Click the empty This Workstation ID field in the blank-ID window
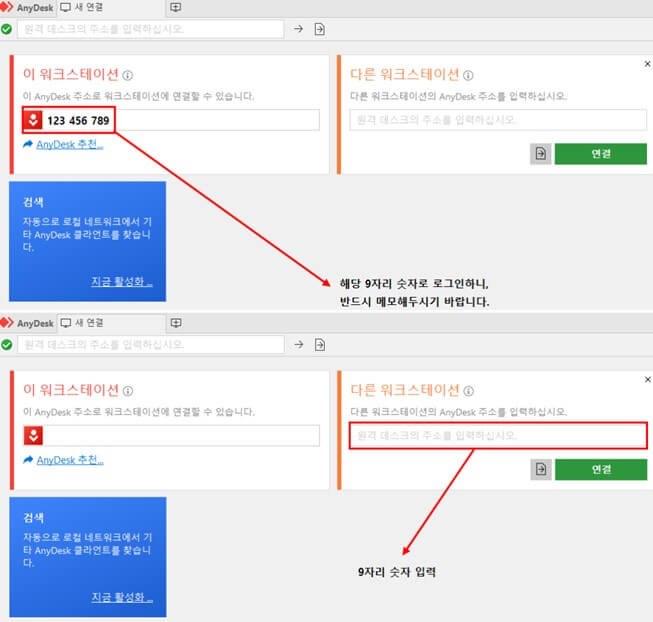The image size is (653, 622). click(182, 435)
